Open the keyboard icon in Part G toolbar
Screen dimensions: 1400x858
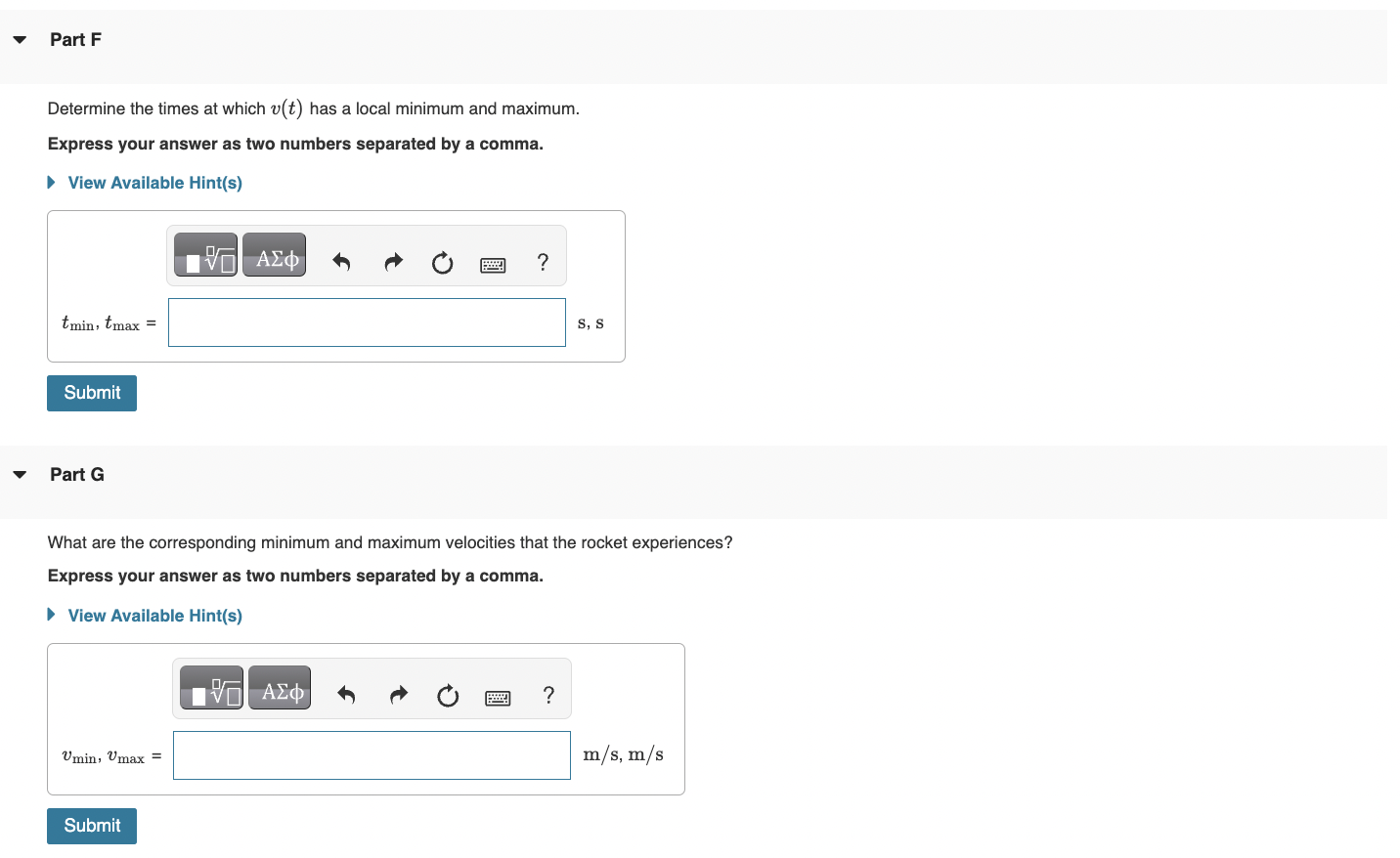pos(498,697)
